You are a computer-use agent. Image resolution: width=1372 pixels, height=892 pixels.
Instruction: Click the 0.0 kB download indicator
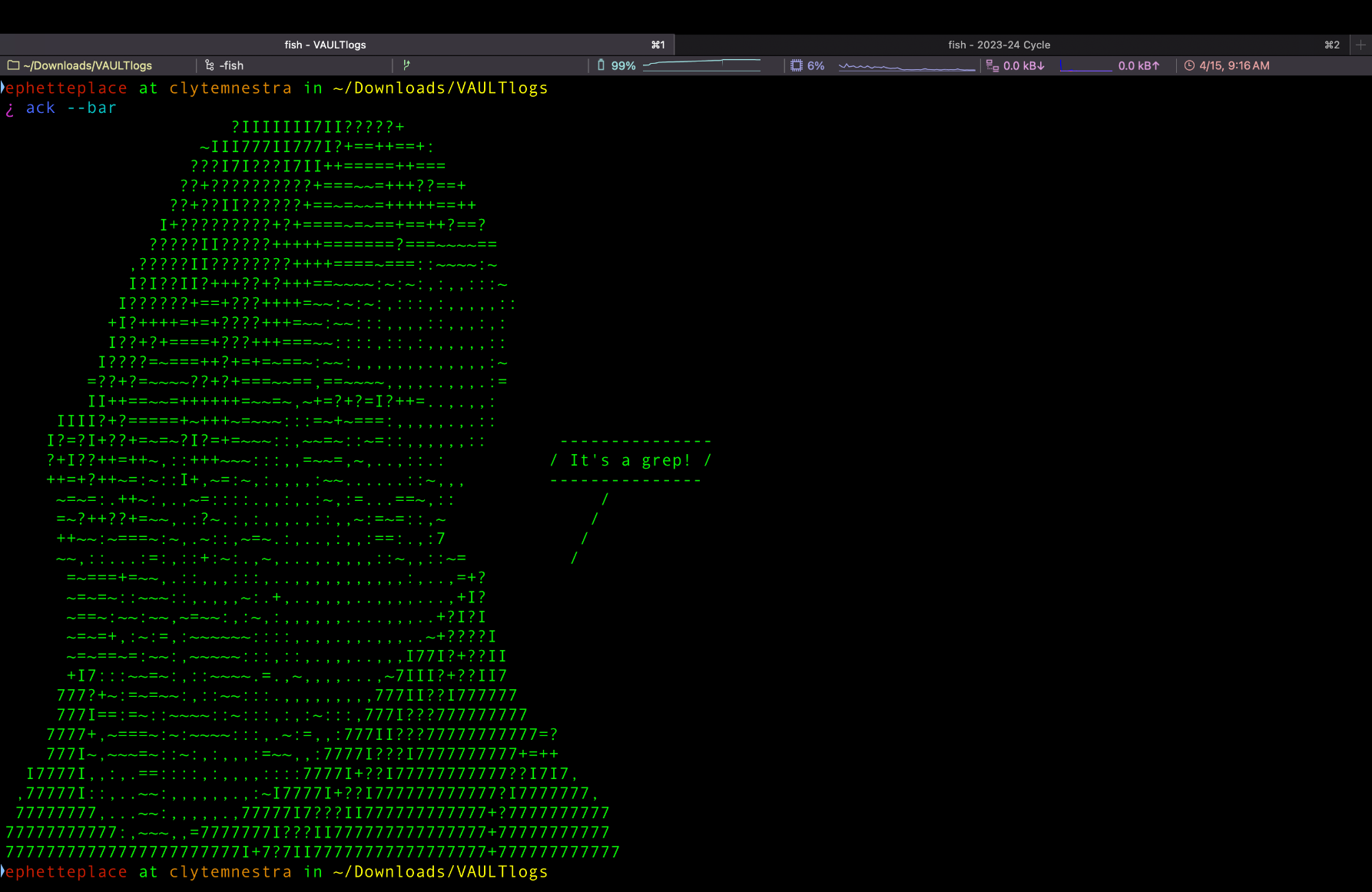click(1023, 65)
